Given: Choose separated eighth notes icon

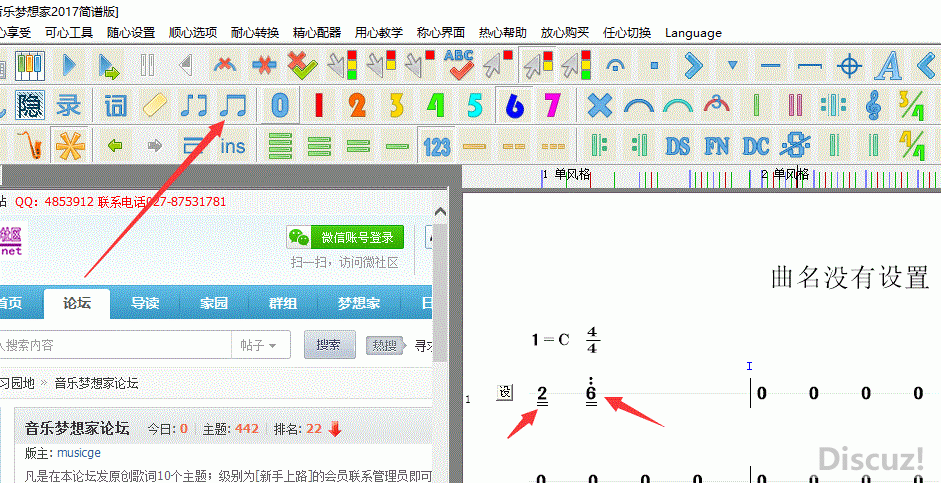Looking at the screenshot, I should point(193,106).
